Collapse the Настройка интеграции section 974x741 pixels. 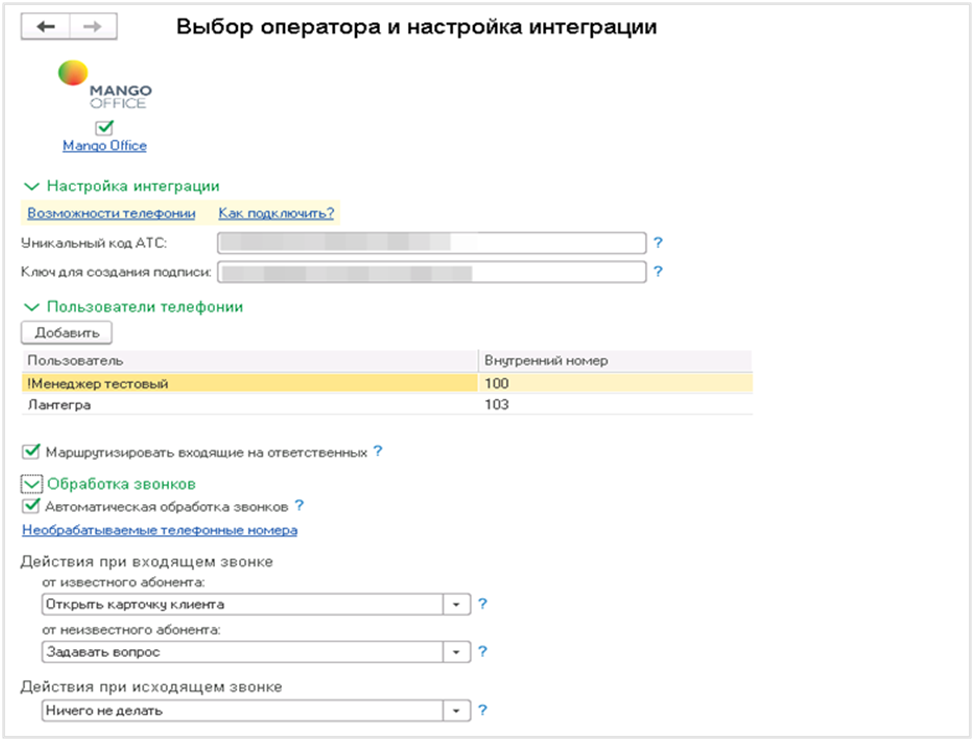31,186
